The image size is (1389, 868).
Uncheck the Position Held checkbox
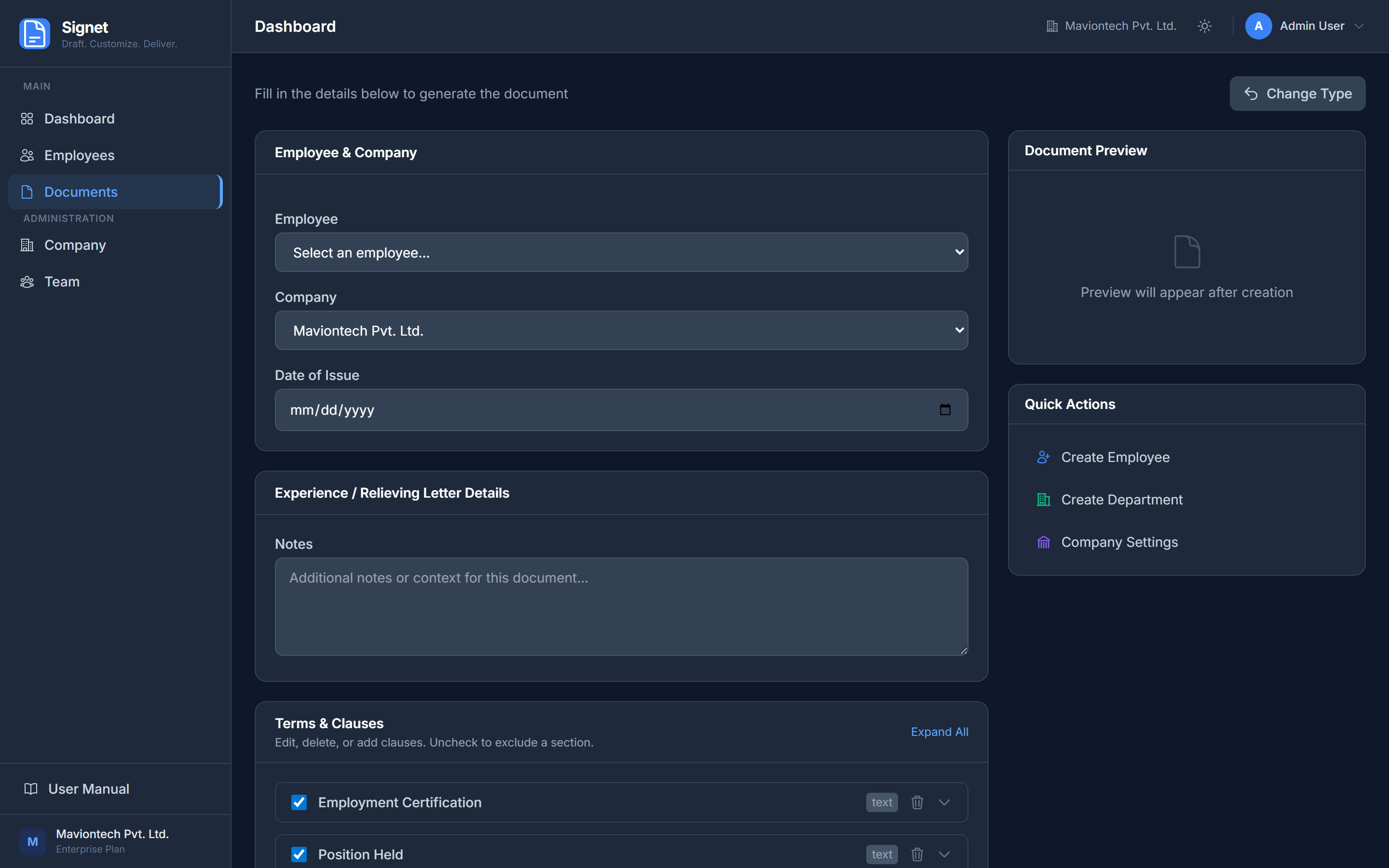coord(299,854)
